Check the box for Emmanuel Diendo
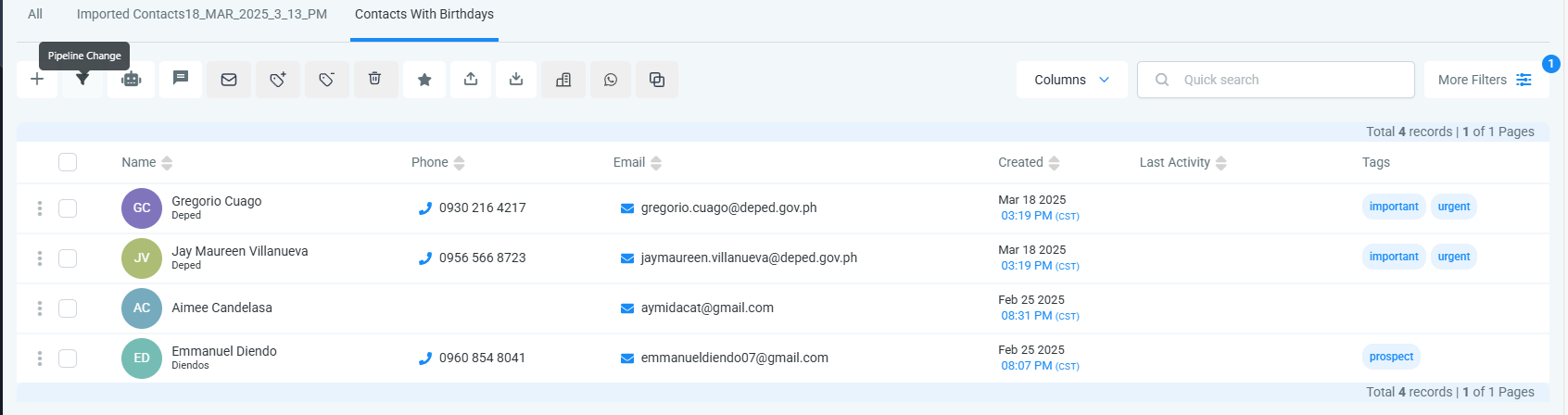This screenshot has height=415, width=1568. tap(68, 358)
